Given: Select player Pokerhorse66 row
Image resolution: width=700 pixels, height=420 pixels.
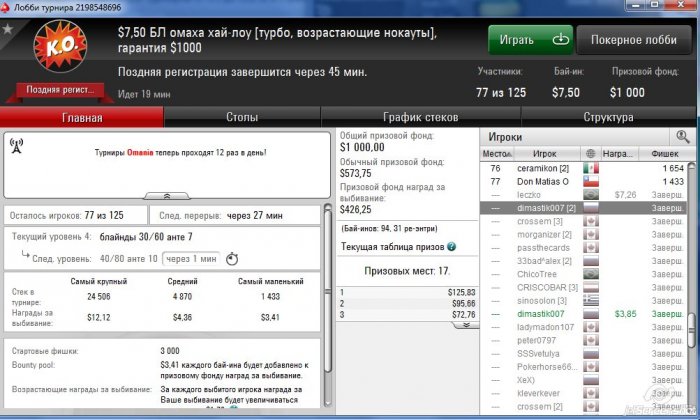Looking at the screenshot, I should tap(583, 367).
